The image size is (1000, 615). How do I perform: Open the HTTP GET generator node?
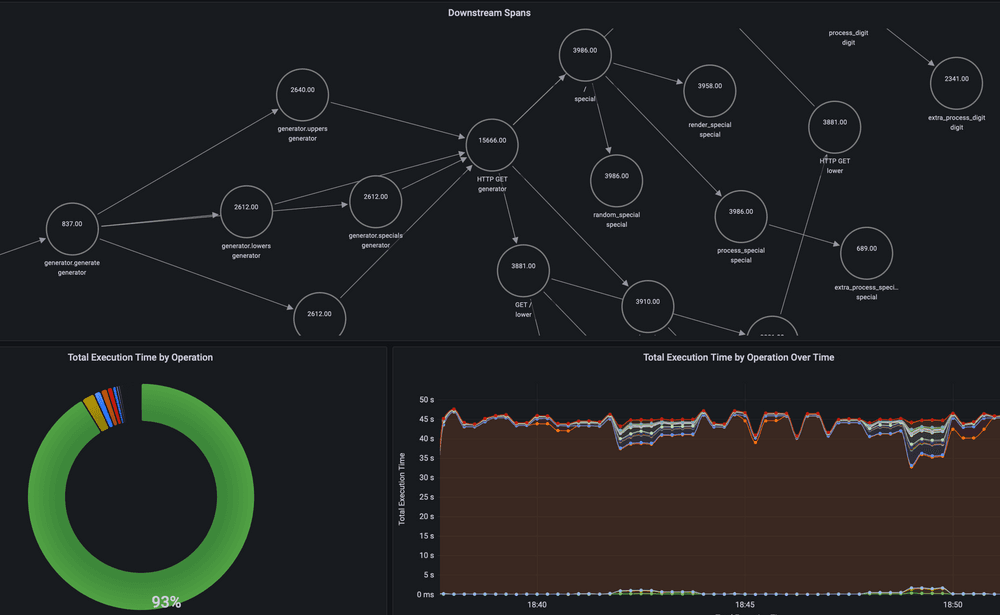click(491, 143)
